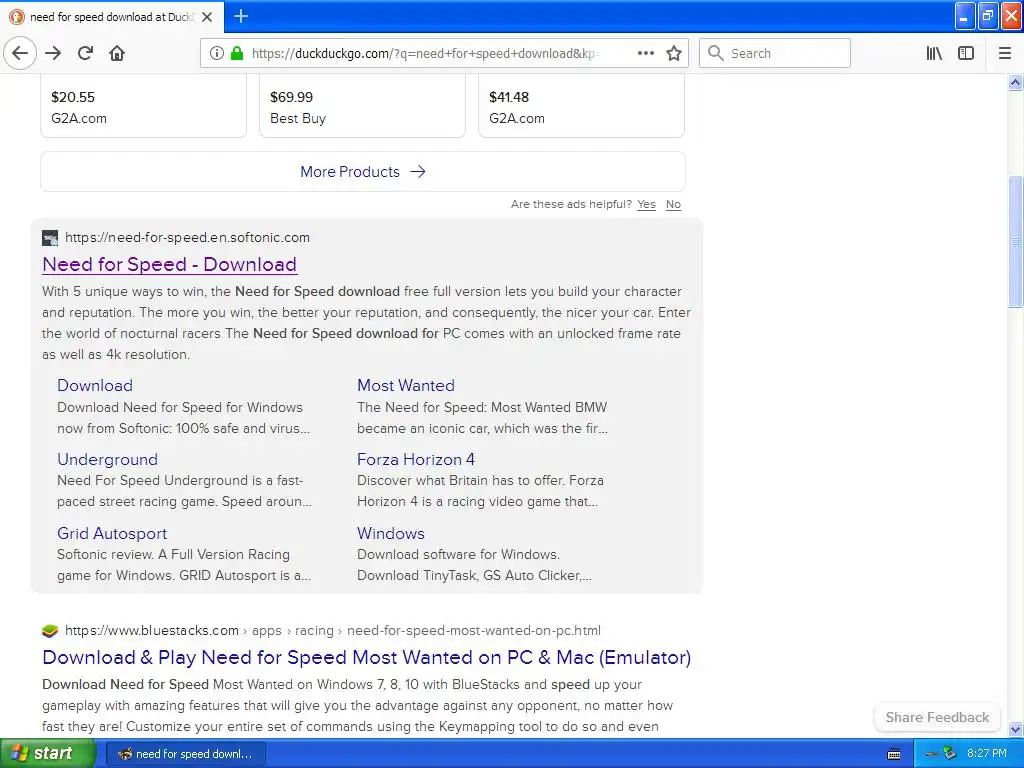
Task: Open More Products link
Action: 363,172
